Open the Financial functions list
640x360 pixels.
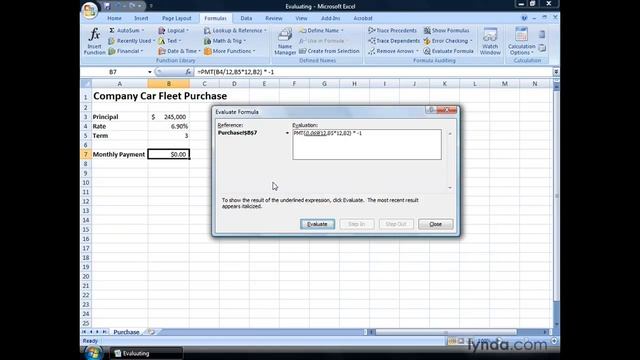tap(126, 51)
